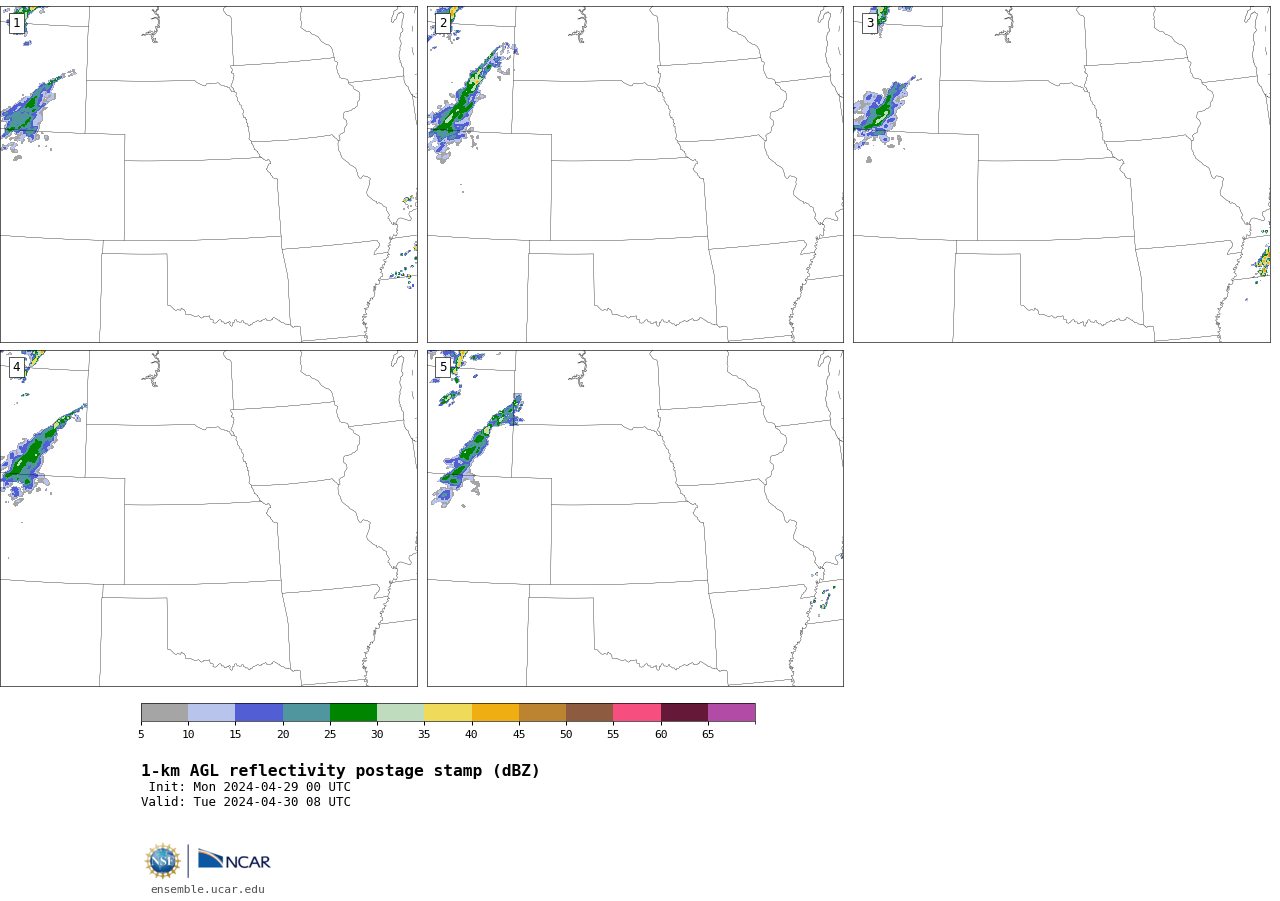The width and height of the screenshot is (1280, 901).
Task: Select the maroon 60-65 dBZ swatch
Action: (x=684, y=713)
